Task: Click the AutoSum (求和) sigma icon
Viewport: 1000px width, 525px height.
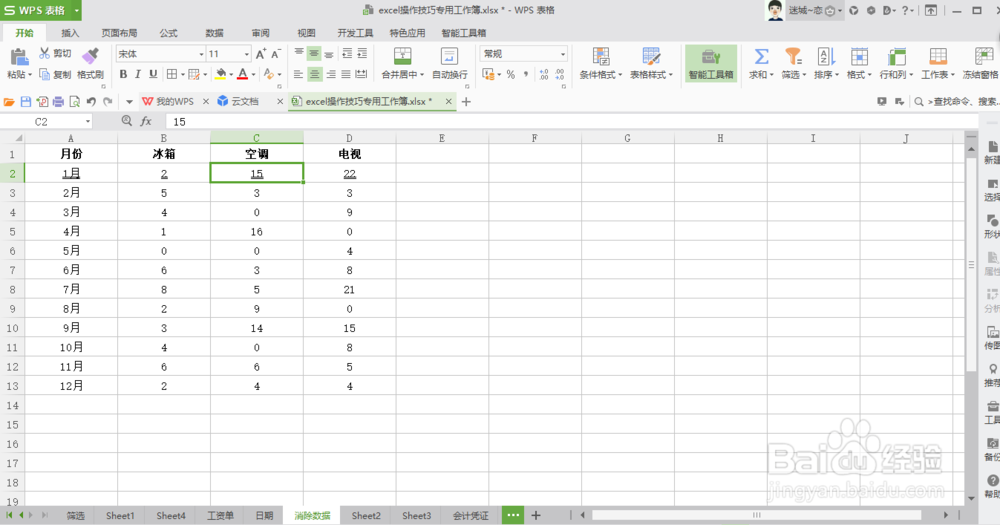Action: (761, 56)
